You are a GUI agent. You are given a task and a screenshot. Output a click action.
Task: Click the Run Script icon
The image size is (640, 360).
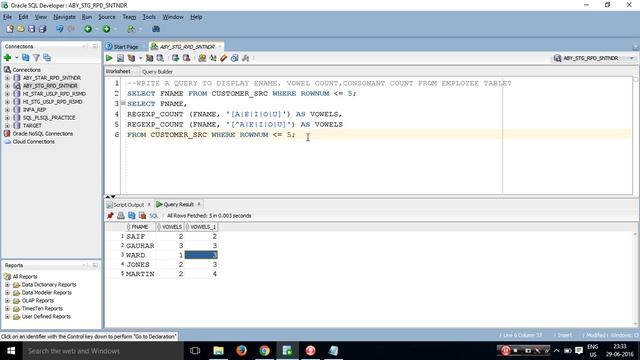point(120,58)
